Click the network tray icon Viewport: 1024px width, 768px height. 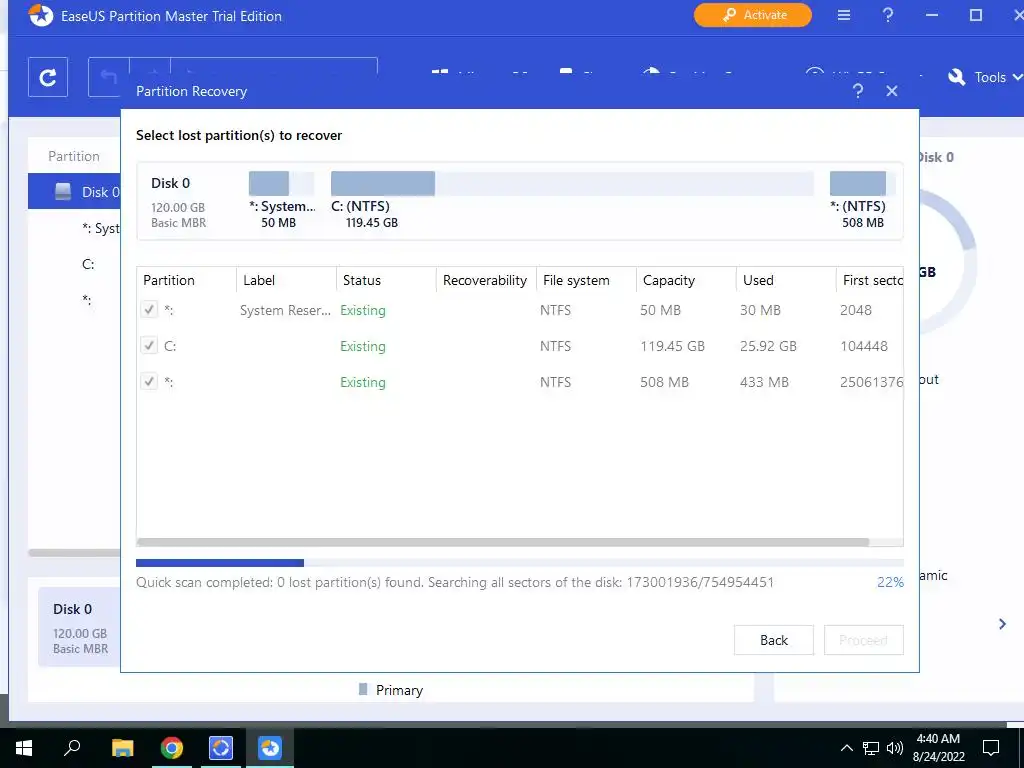point(871,748)
